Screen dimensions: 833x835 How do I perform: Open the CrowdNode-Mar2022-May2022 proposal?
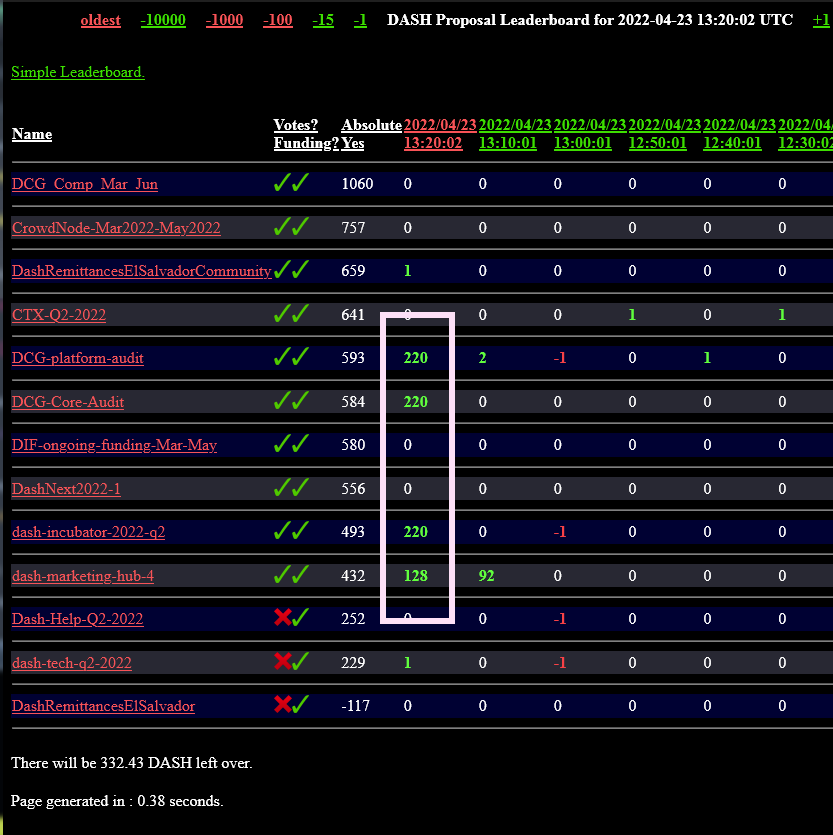pyautogui.click(x=116, y=228)
